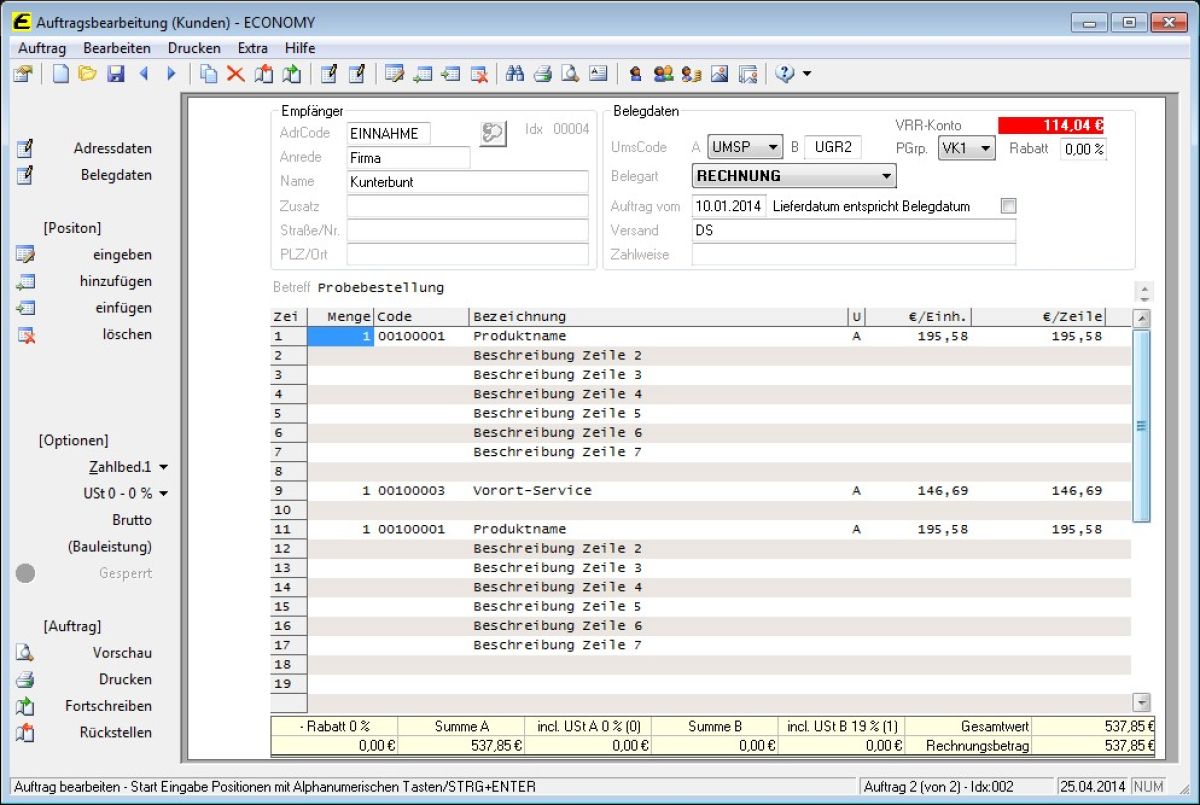Click eingeben under Position
Image resolution: width=1200 pixels, height=805 pixels.
coord(123,255)
